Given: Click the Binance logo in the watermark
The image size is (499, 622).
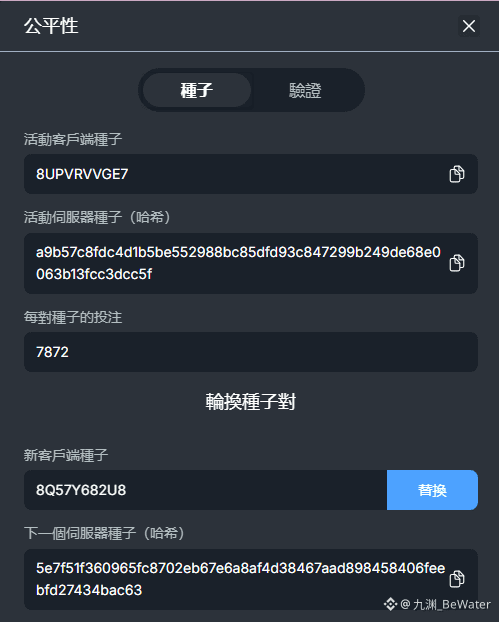Looking at the screenshot, I should [x=390, y=604].
